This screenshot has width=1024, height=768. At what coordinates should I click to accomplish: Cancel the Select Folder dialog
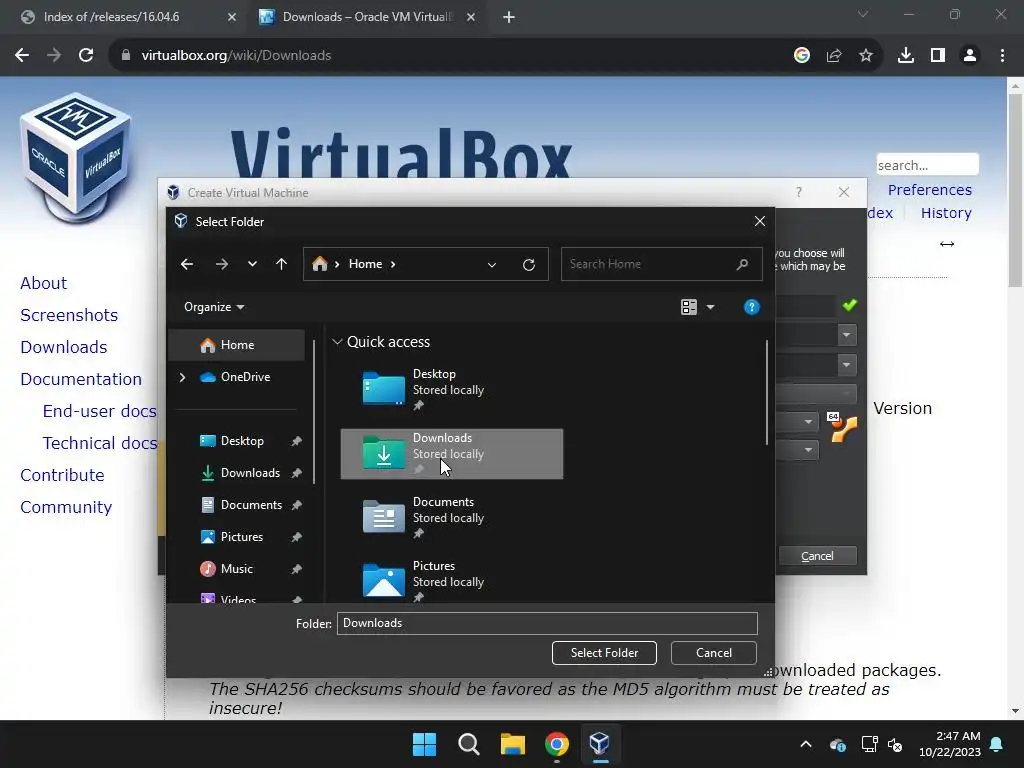[x=714, y=653]
